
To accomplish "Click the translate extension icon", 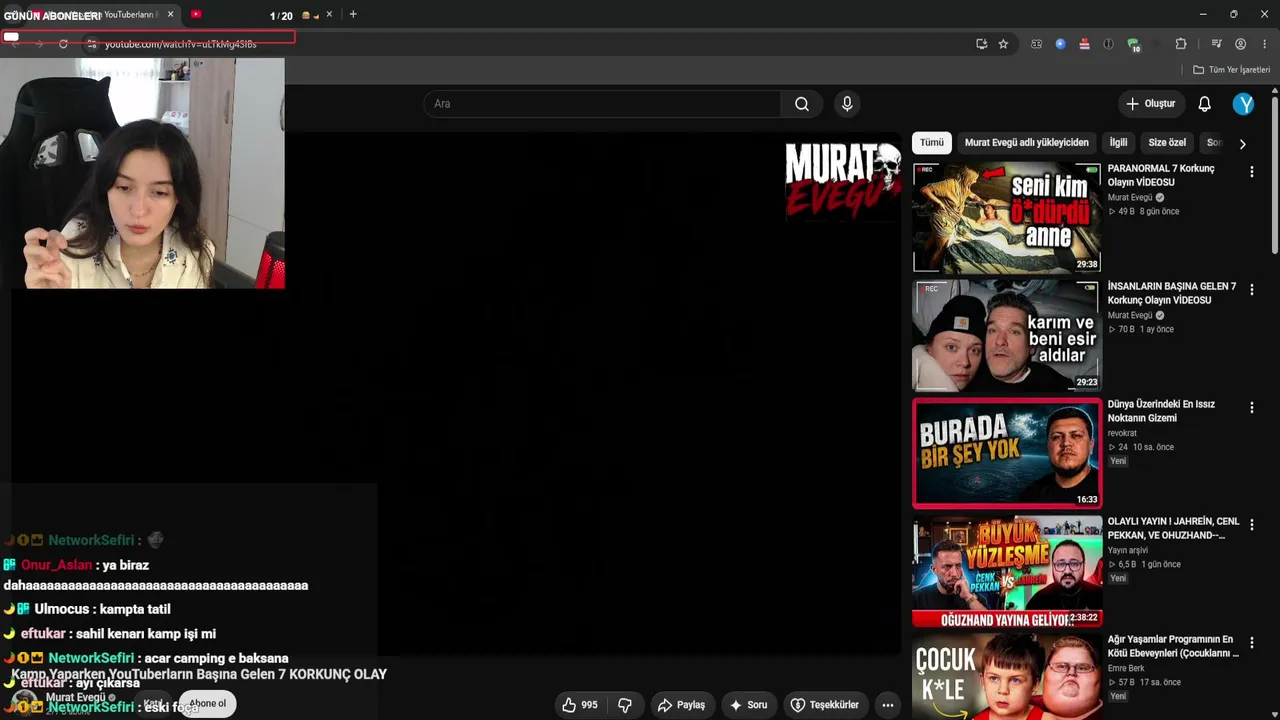I will (x=1036, y=44).
